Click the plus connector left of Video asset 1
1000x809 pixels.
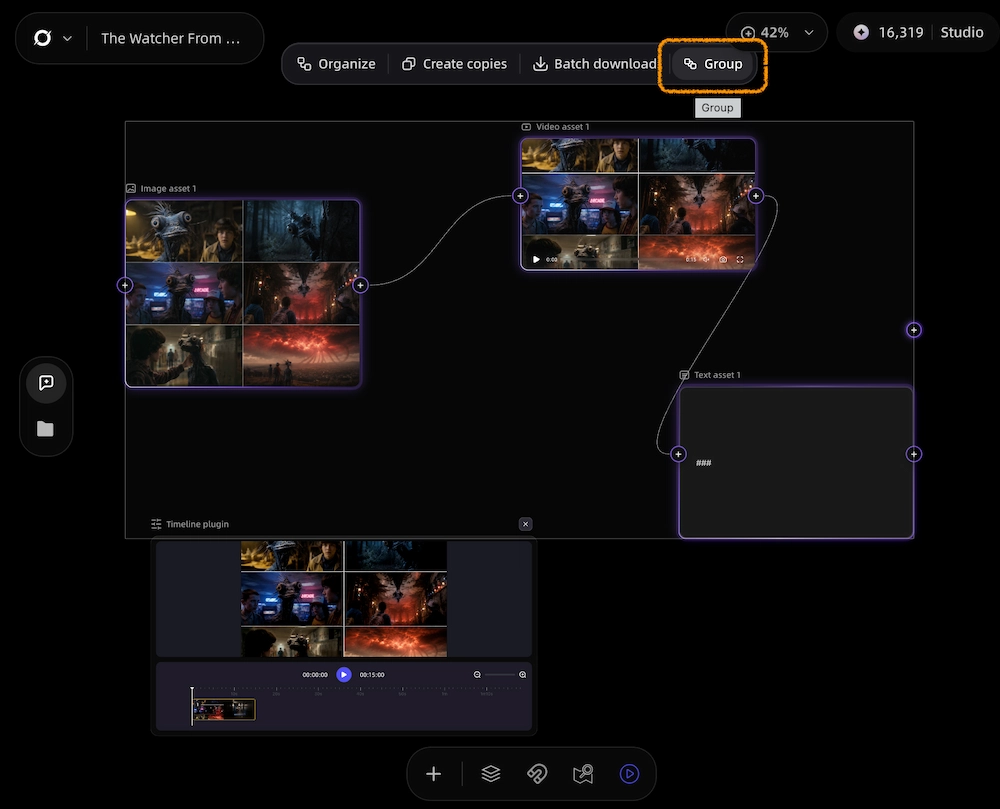(x=520, y=196)
